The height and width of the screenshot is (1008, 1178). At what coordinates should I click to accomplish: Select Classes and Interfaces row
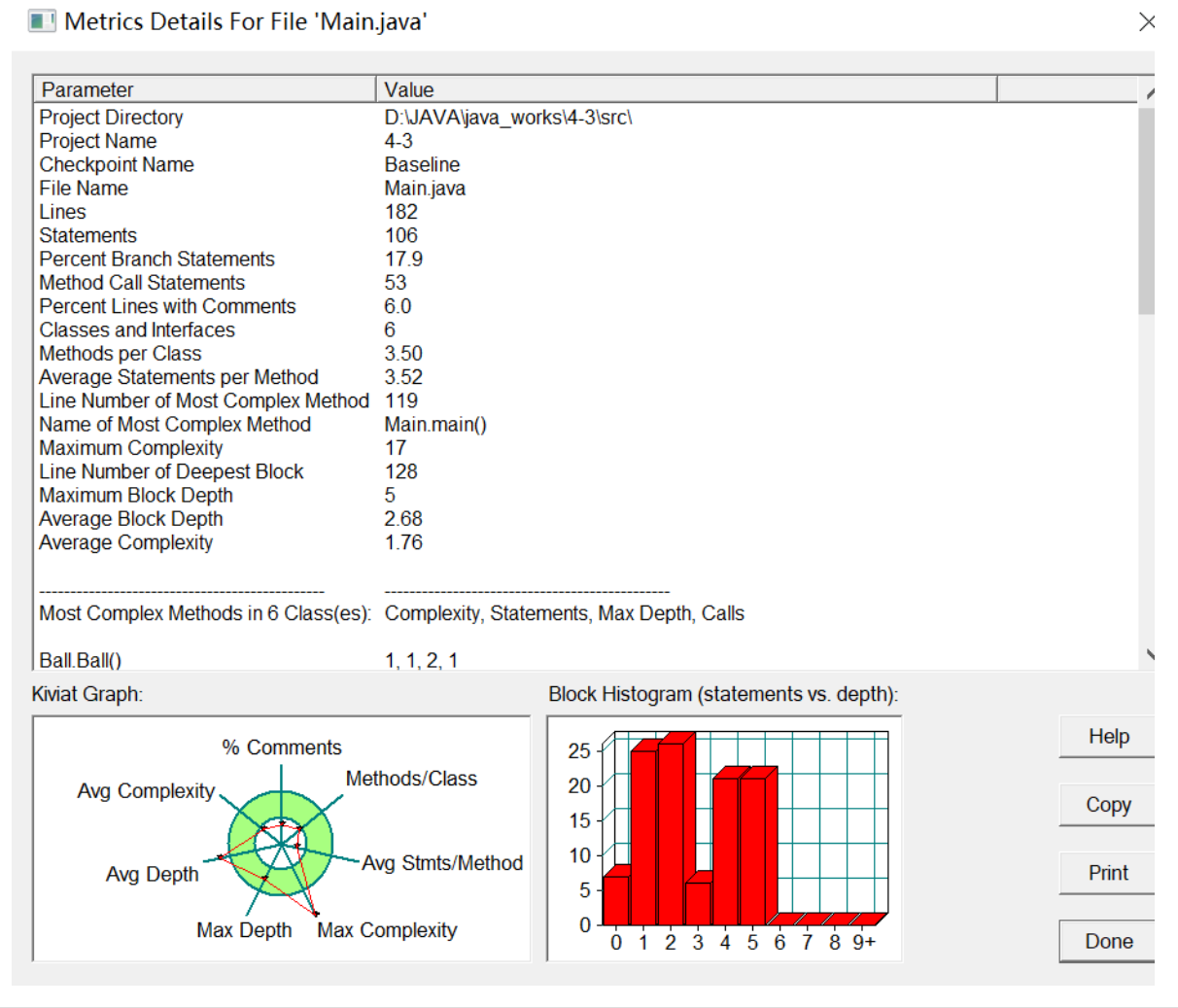(x=585, y=330)
